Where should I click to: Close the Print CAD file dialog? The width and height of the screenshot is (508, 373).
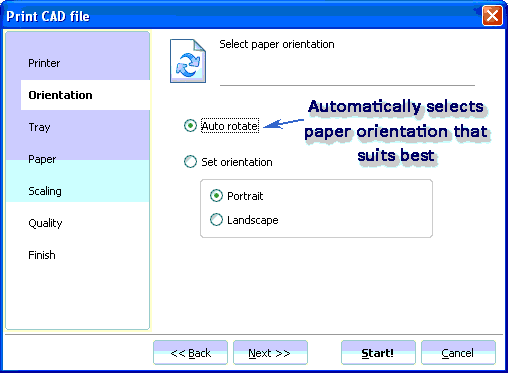coord(492,16)
